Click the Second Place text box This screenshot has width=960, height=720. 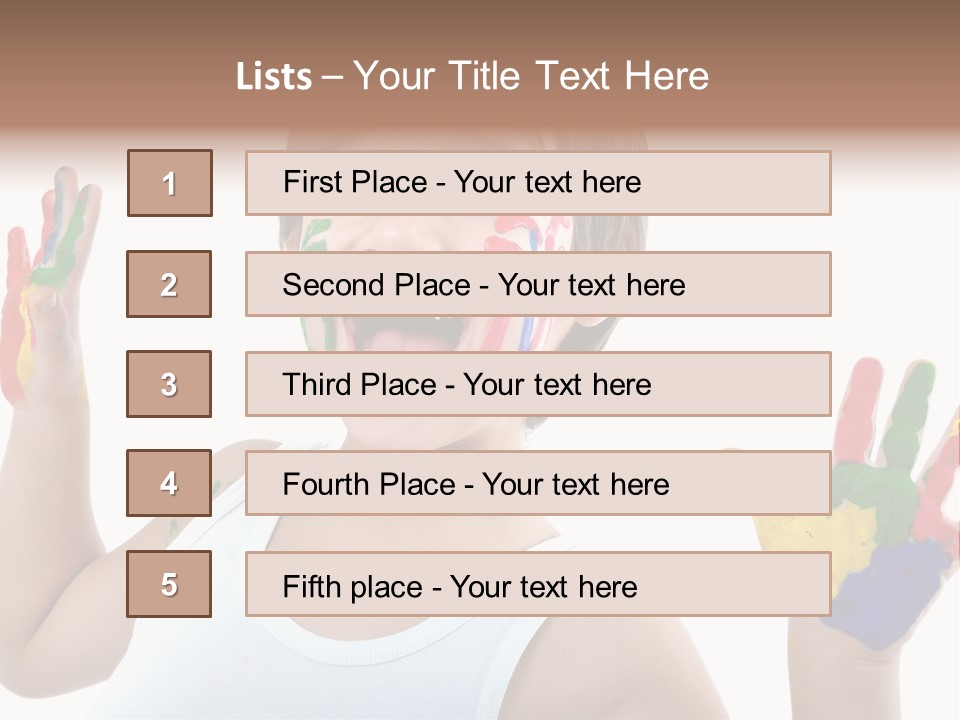pyautogui.click(x=538, y=284)
